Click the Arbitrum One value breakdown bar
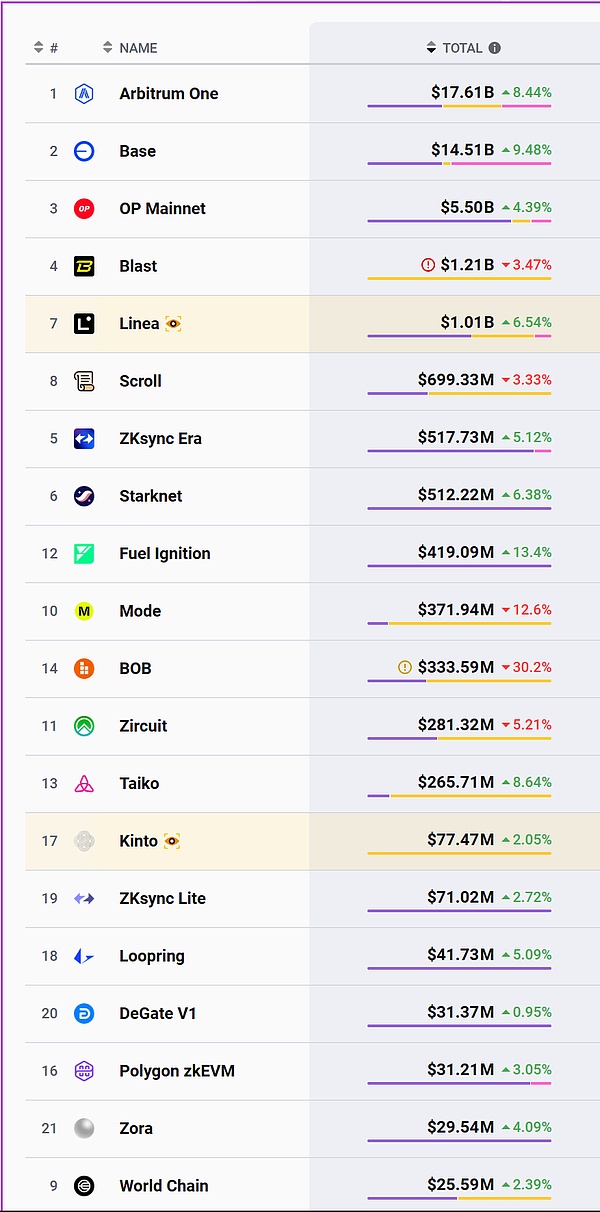 point(459,106)
